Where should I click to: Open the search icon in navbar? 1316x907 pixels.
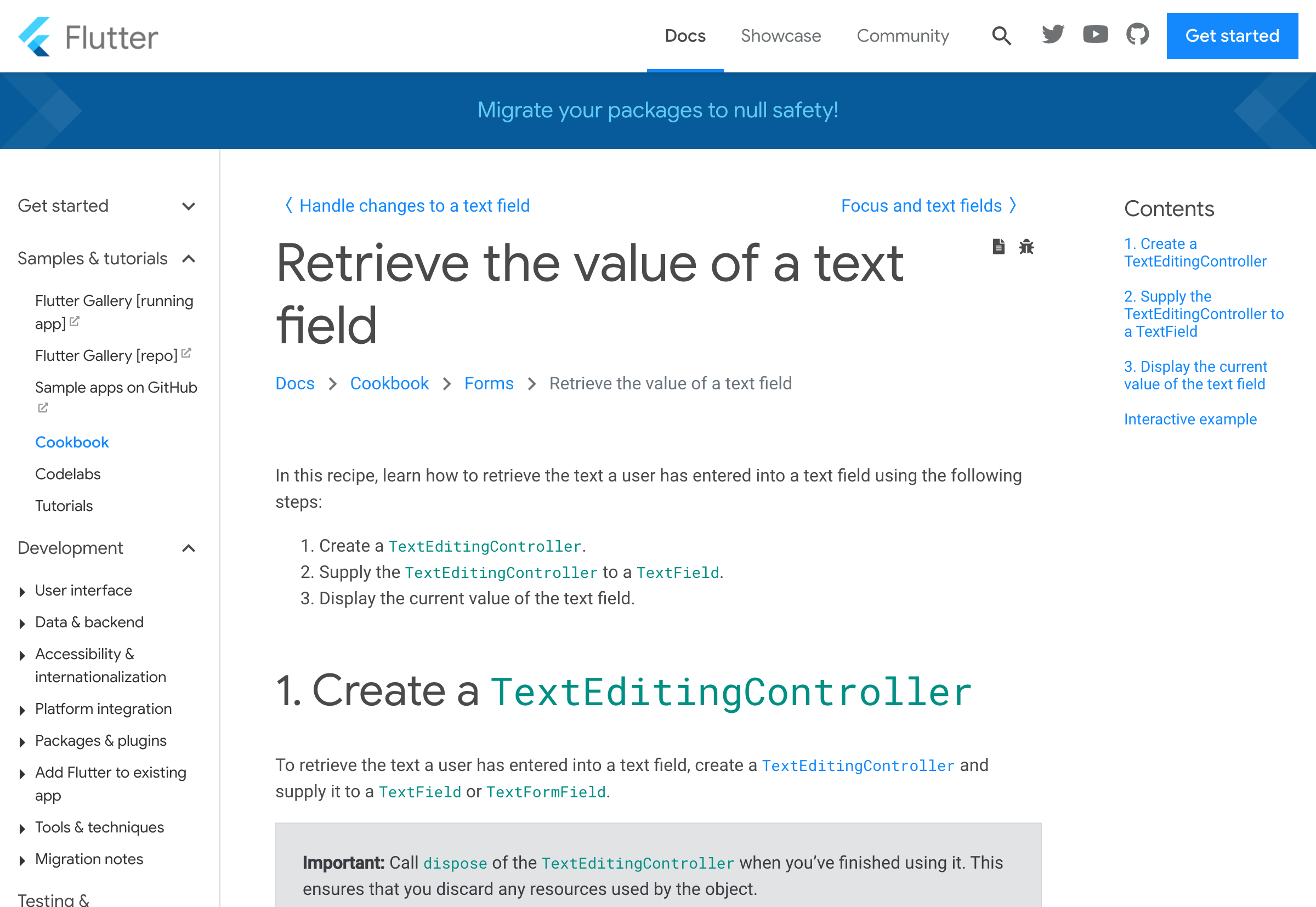1000,36
